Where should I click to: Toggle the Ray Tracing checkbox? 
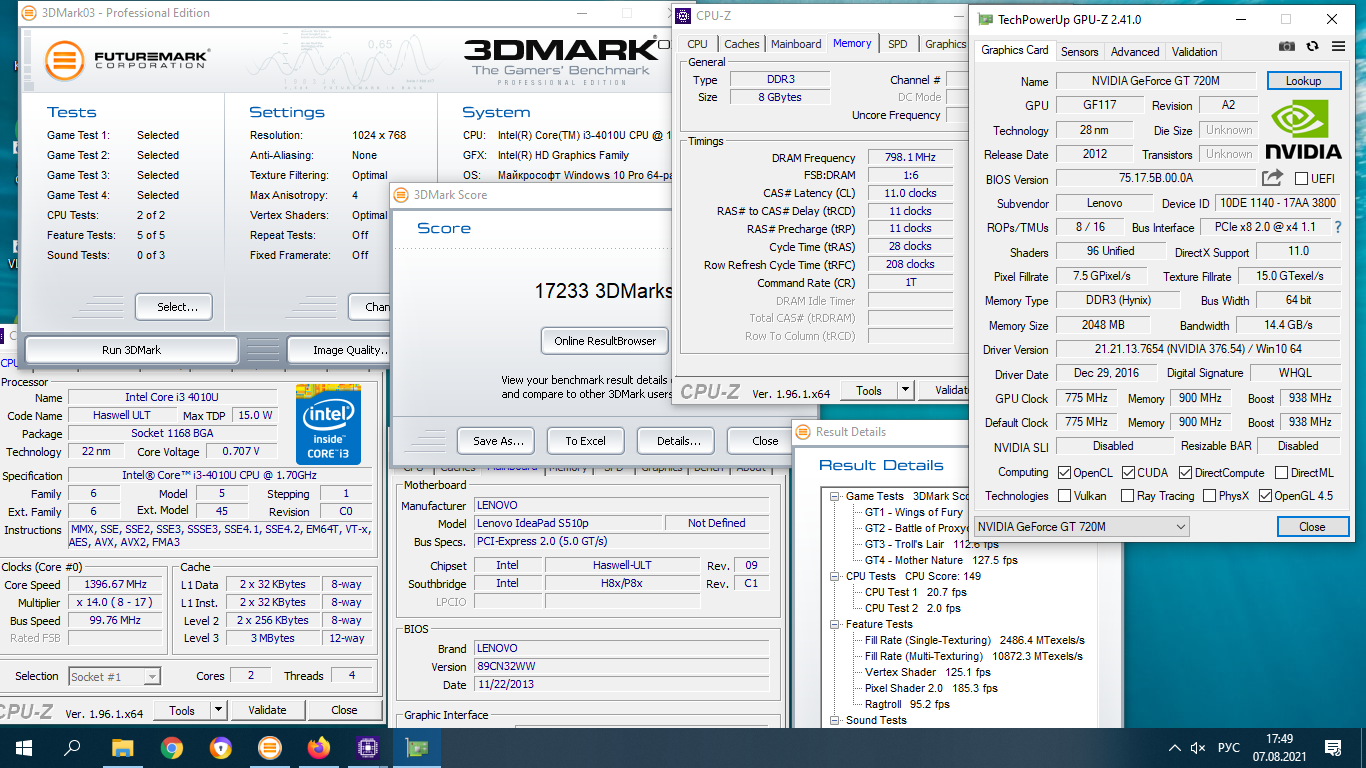pyautogui.click(x=1128, y=495)
